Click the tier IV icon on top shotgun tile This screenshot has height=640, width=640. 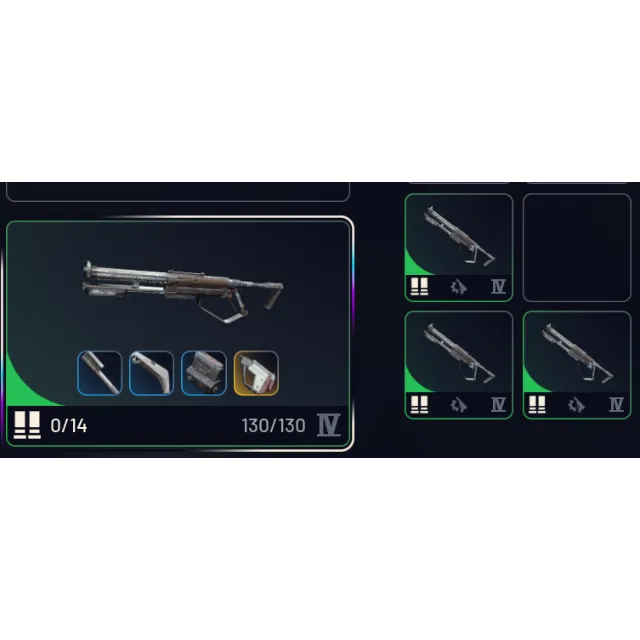click(x=498, y=287)
